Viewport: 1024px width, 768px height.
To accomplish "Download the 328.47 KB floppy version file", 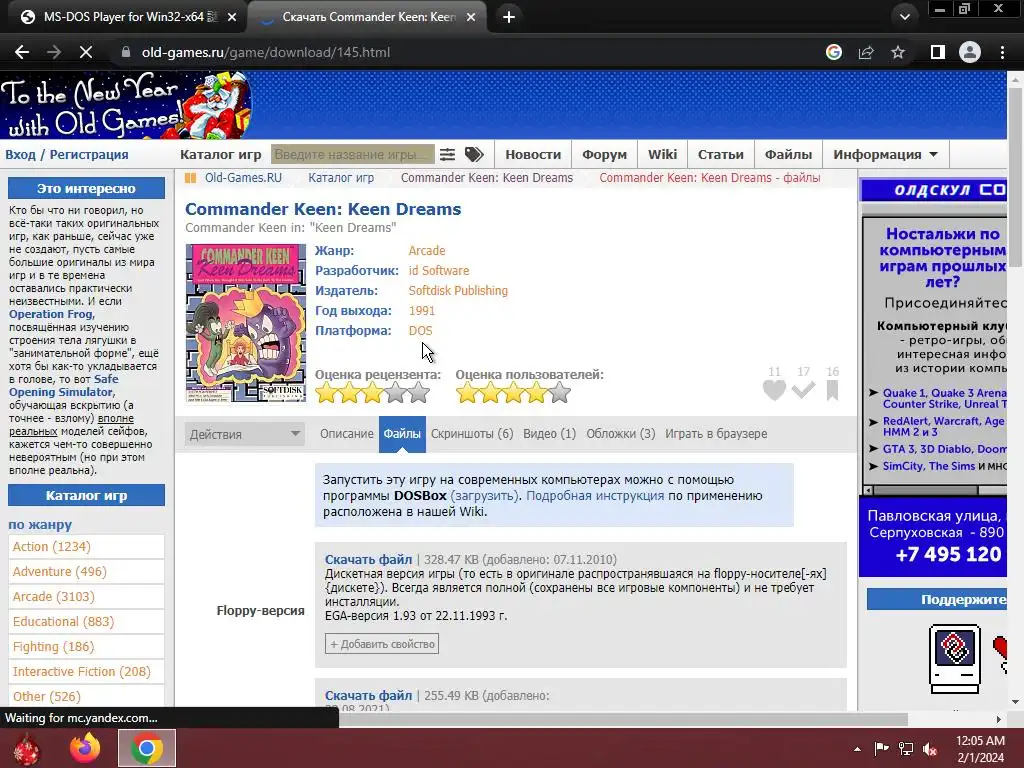I will [368, 560].
